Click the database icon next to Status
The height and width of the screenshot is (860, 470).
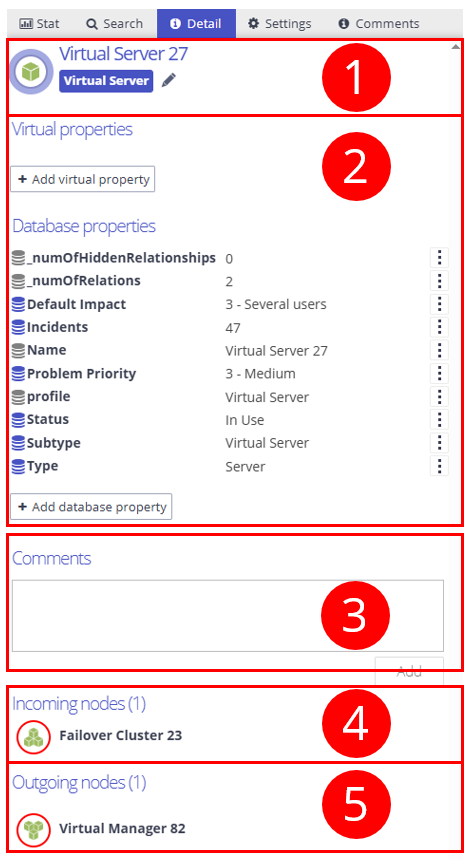(x=18, y=420)
